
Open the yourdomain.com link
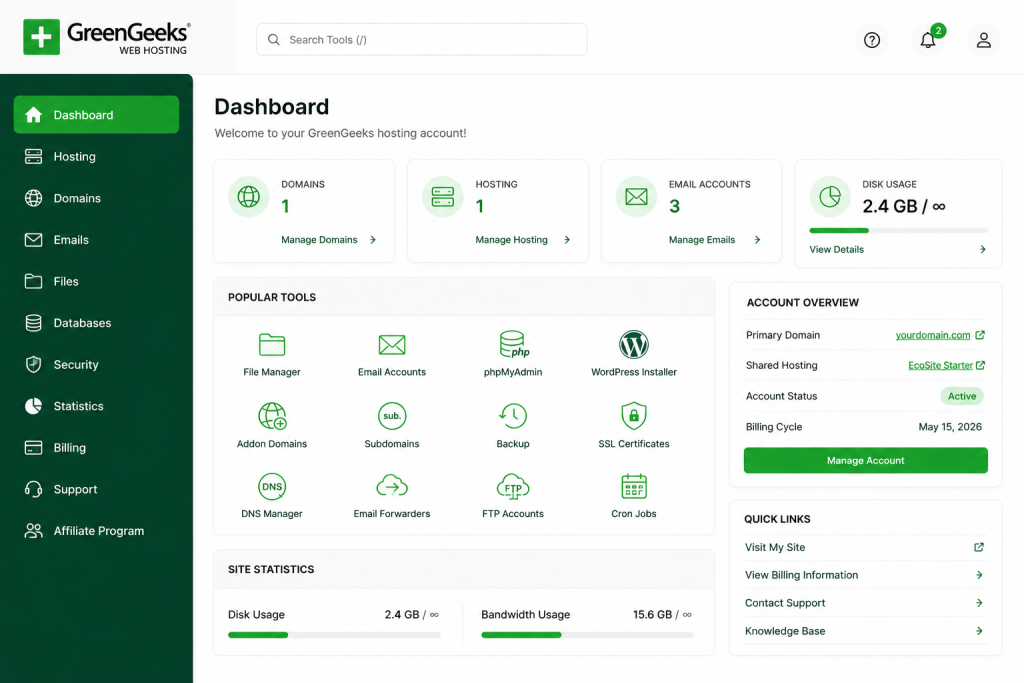933,335
